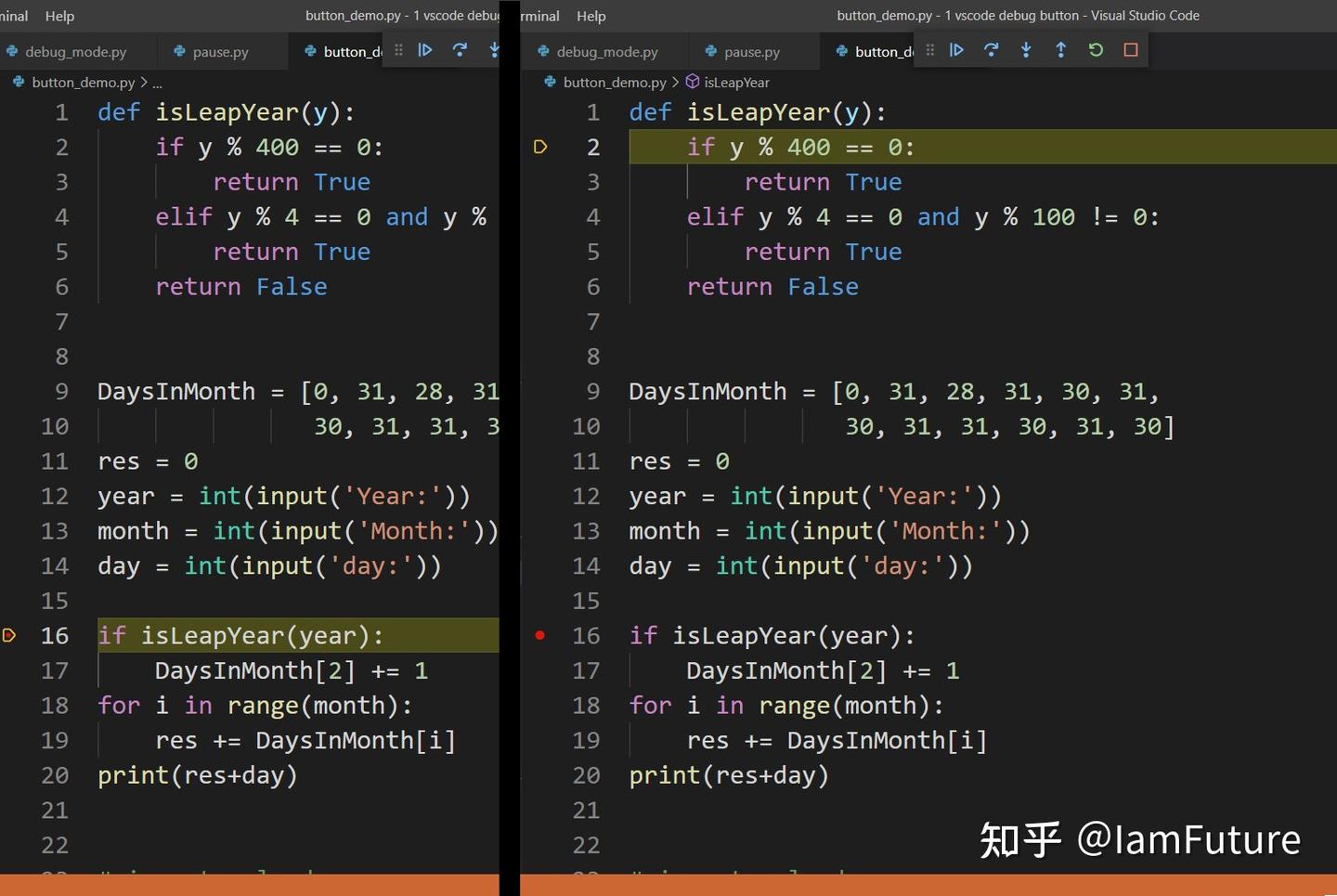Switch to the debug_mode.py tab
Image resolution: width=1337 pixels, height=896 pixels.
coord(608,51)
